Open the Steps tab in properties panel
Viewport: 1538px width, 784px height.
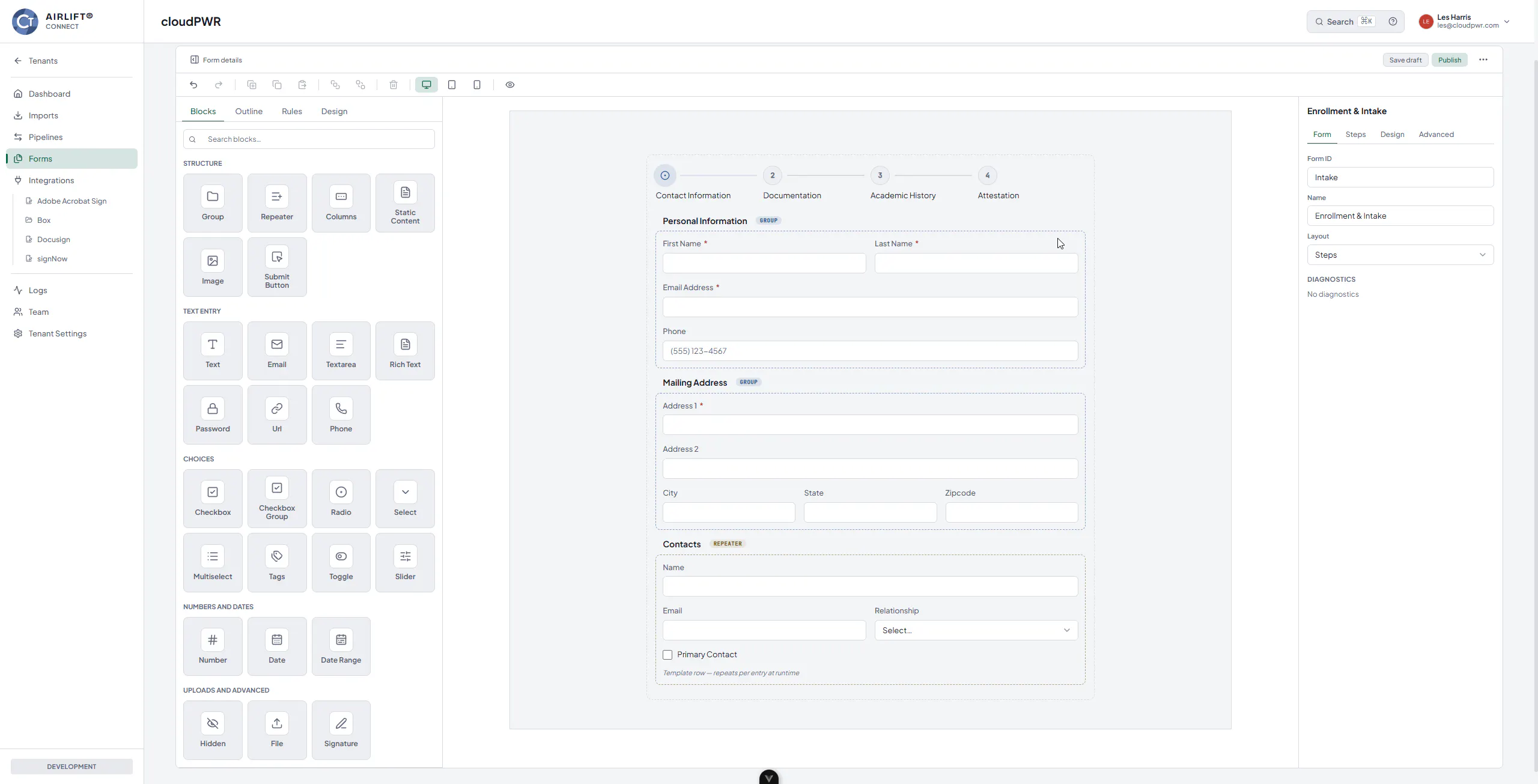pyautogui.click(x=1355, y=135)
